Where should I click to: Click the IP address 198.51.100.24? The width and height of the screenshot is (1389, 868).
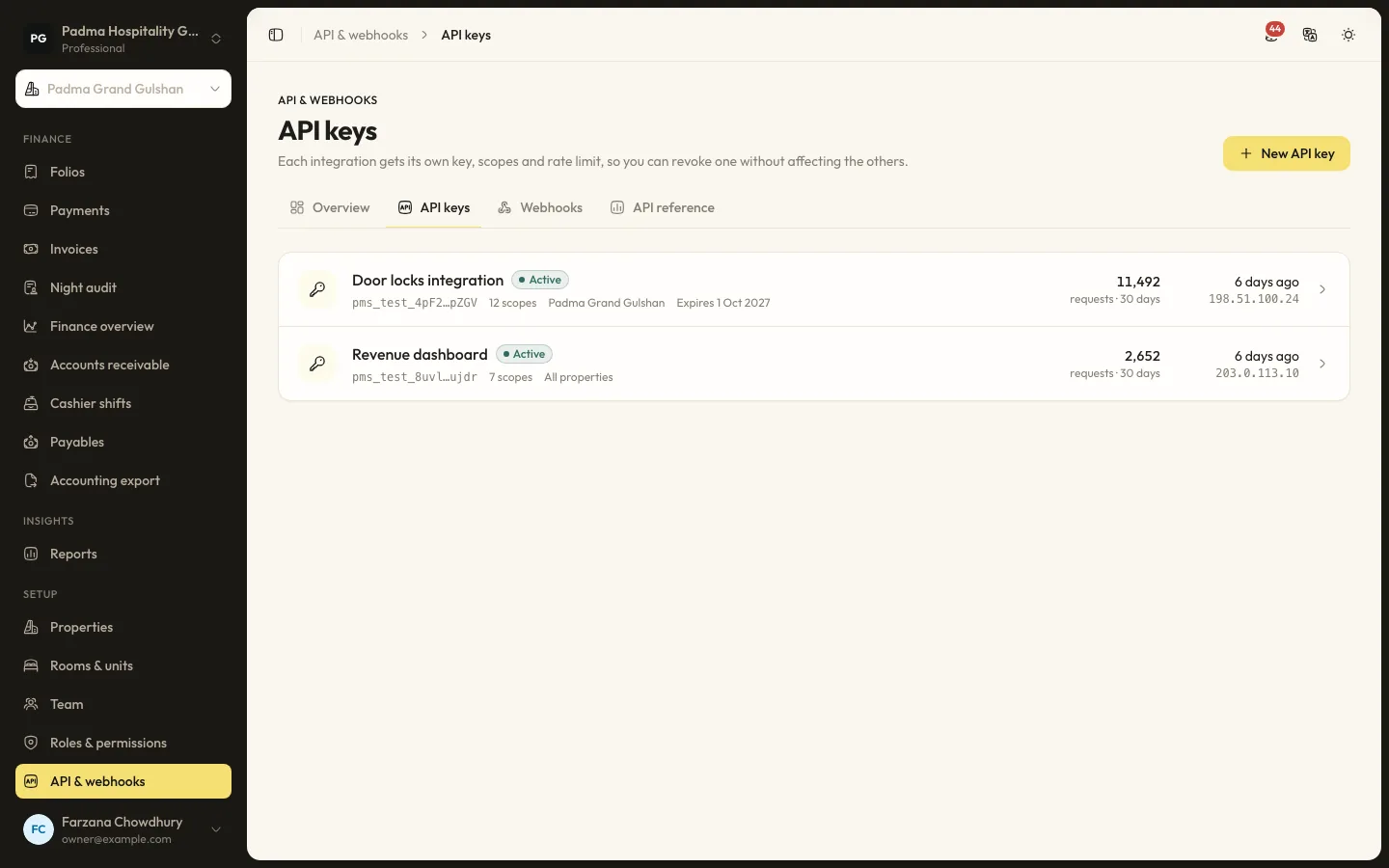point(1254,299)
